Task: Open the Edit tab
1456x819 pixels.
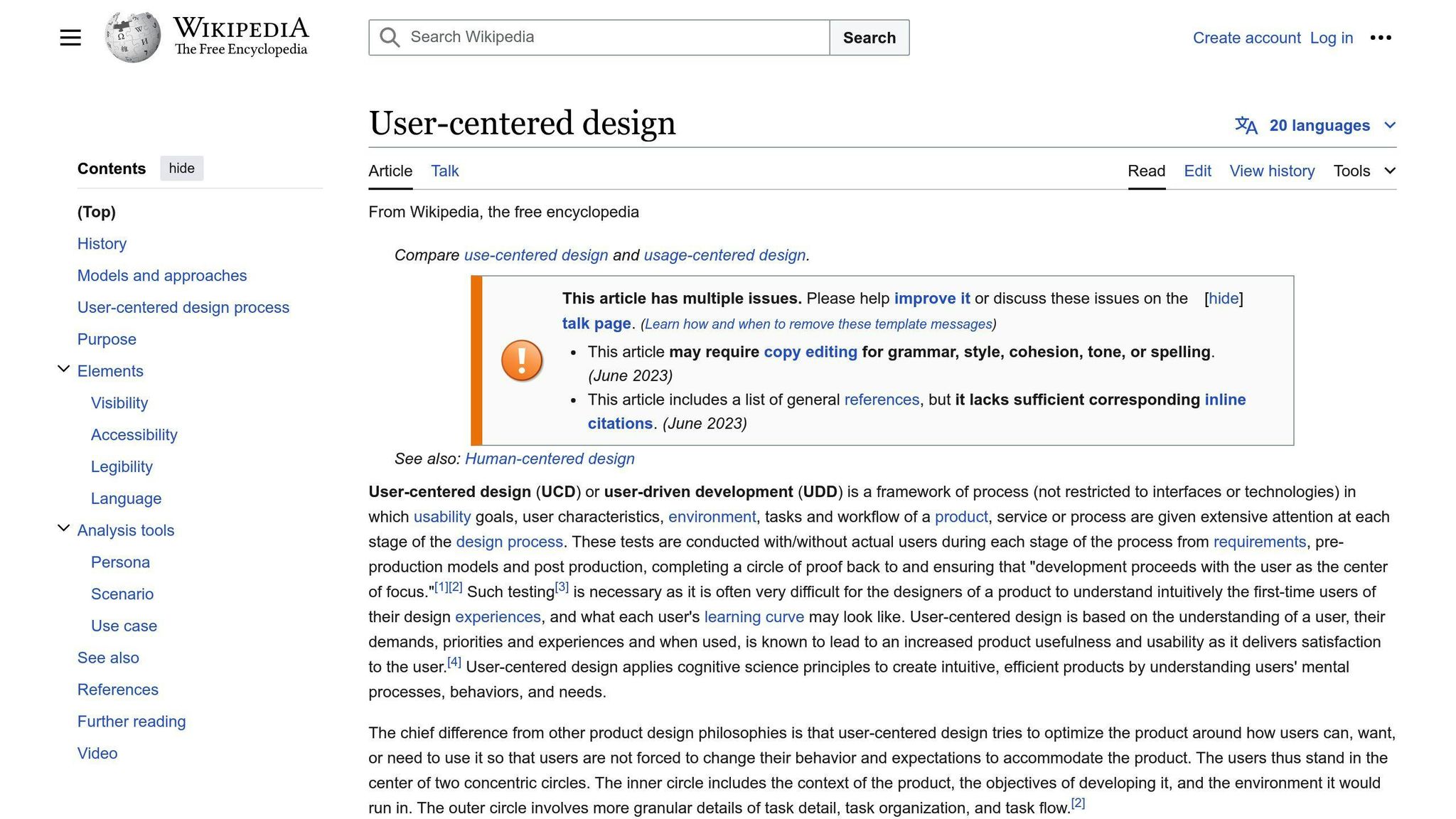Action: pos(1197,171)
